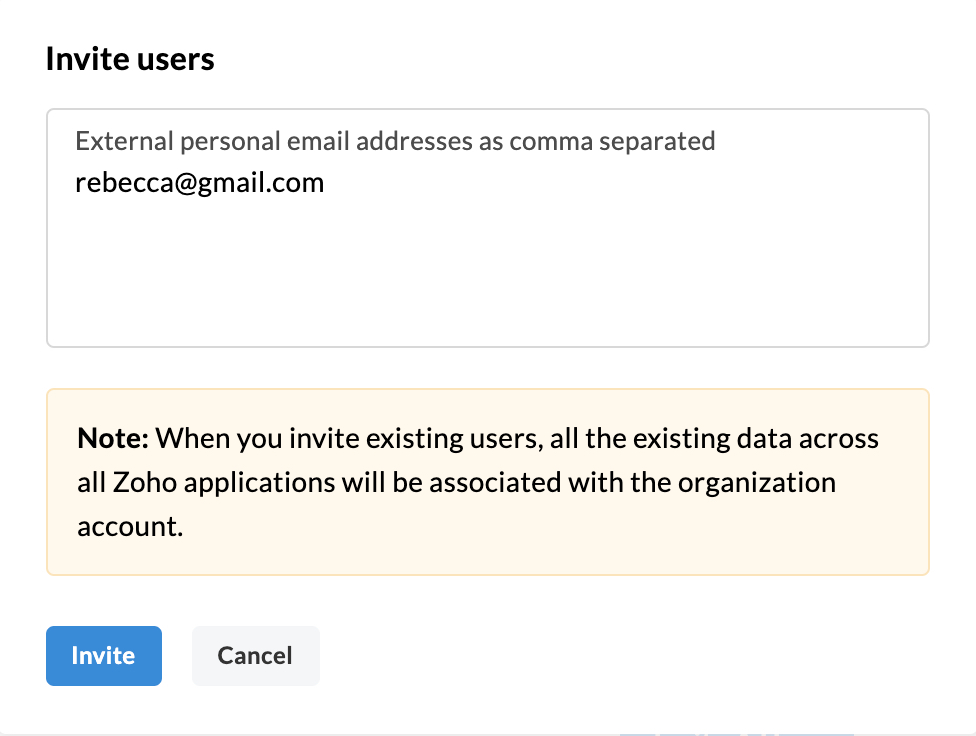Click empty space below the entered email
976x736 pixels.
pyautogui.click(x=487, y=274)
